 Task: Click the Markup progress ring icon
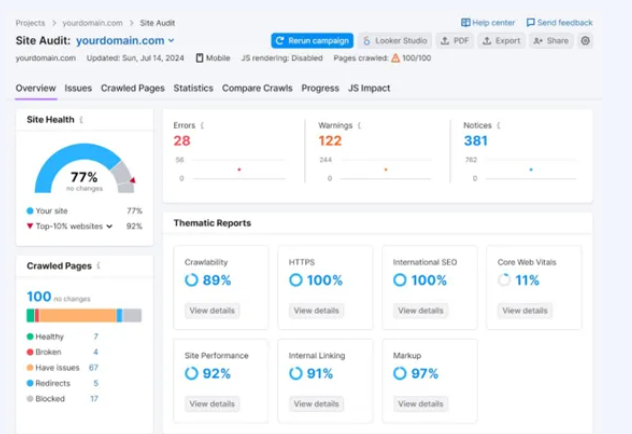click(x=400, y=374)
